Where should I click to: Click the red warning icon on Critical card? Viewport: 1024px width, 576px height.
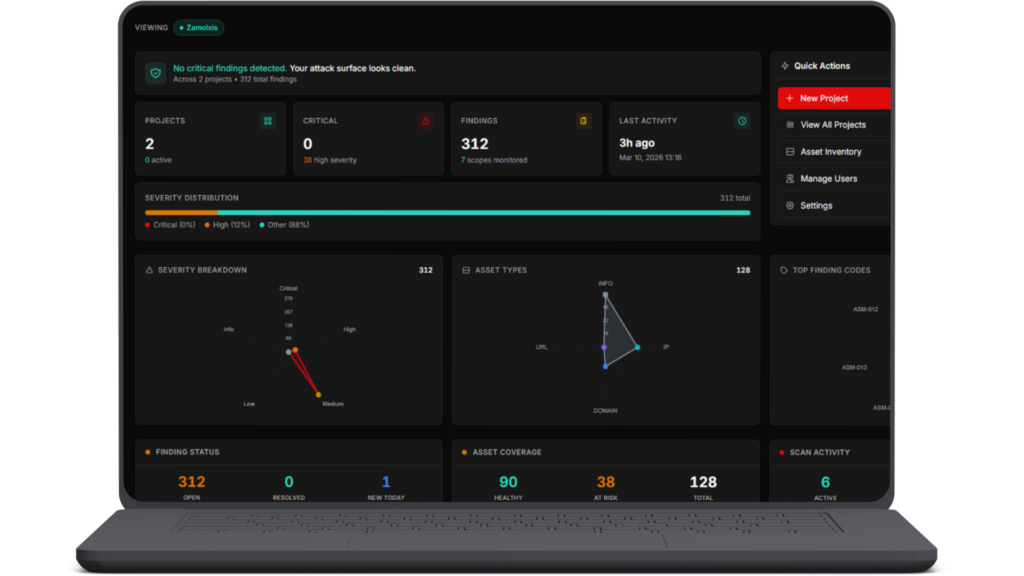[x=425, y=121]
